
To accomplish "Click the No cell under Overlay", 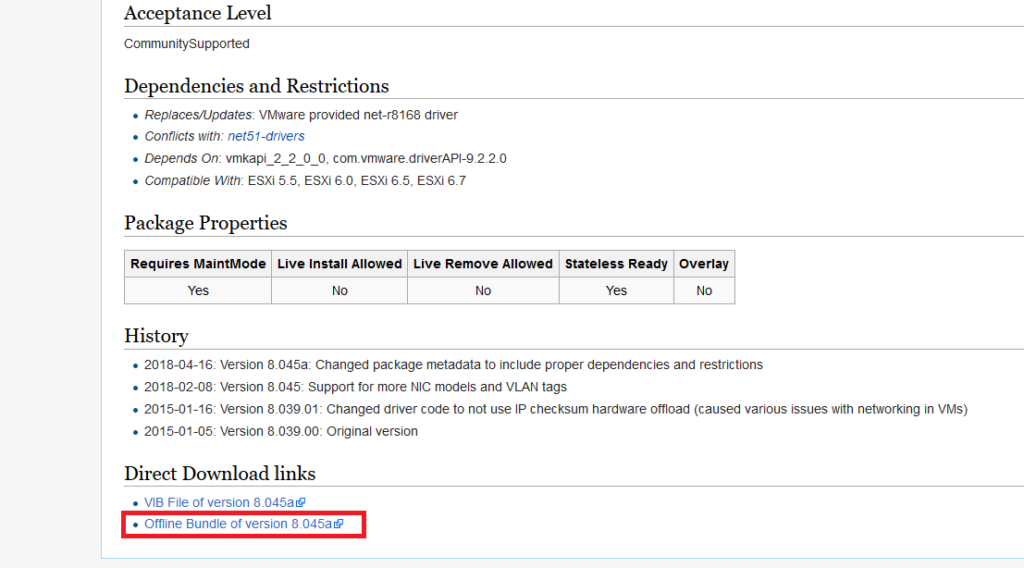I will point(704,290).
